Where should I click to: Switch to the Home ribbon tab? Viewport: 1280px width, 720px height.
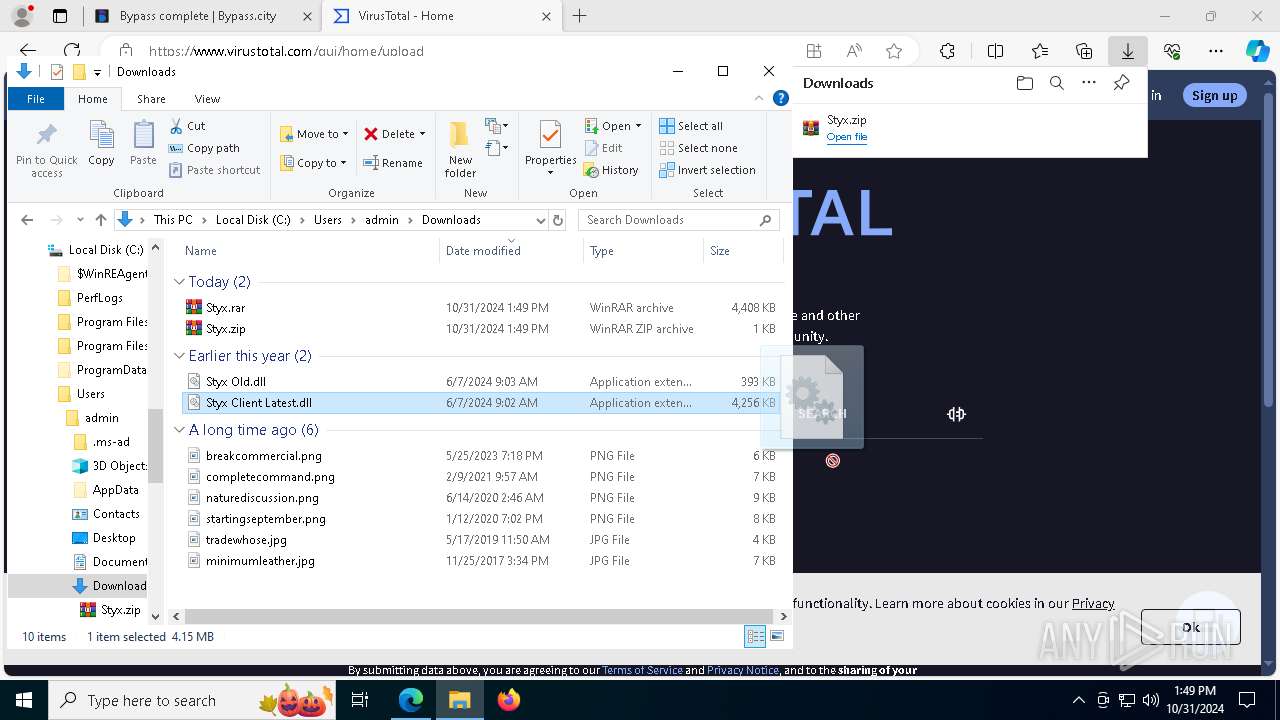tap(93, 99)
